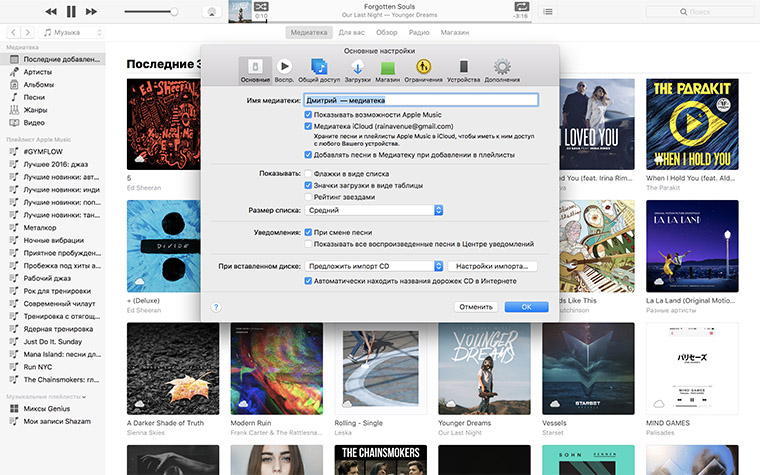Switch to the Медиатека tab

pos(309,32)
